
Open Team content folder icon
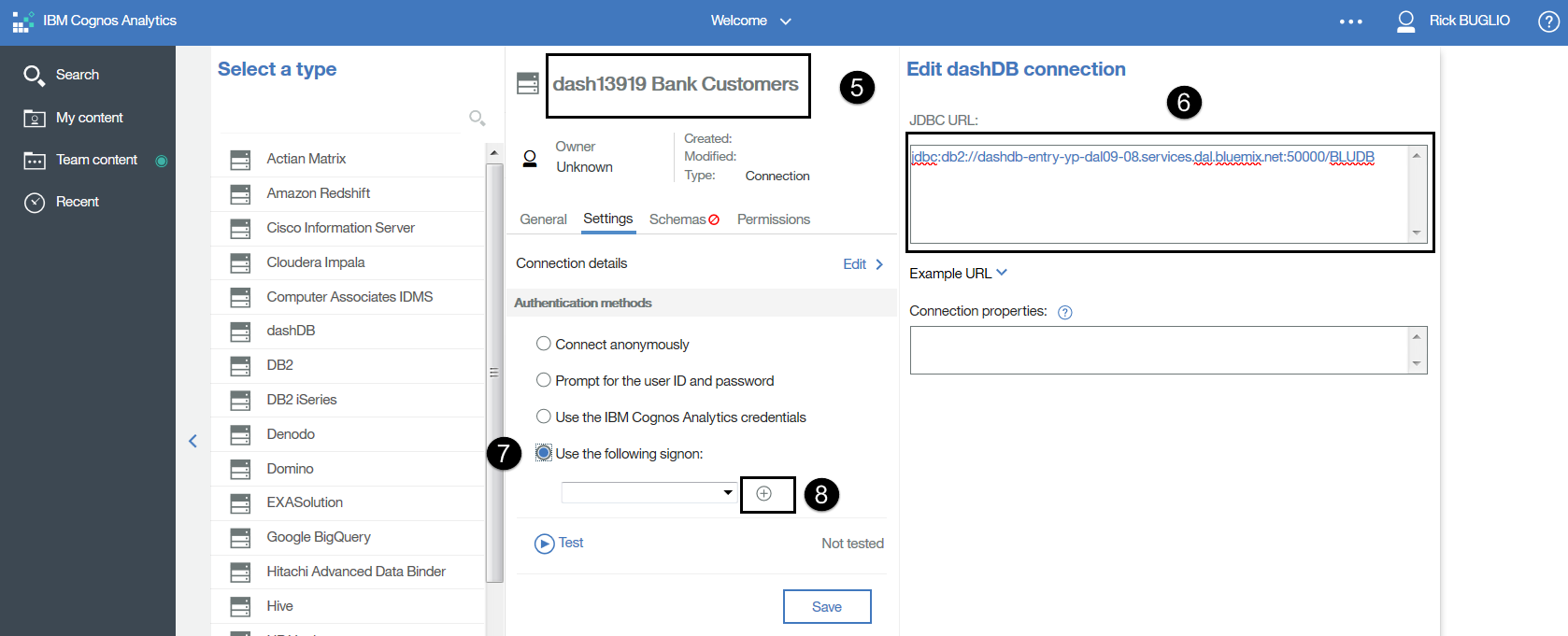click(x=34, y=161)
